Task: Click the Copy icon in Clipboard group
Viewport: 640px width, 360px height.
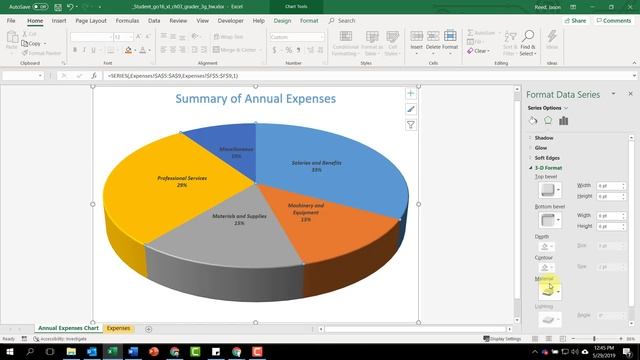Action: click(24, 43)
